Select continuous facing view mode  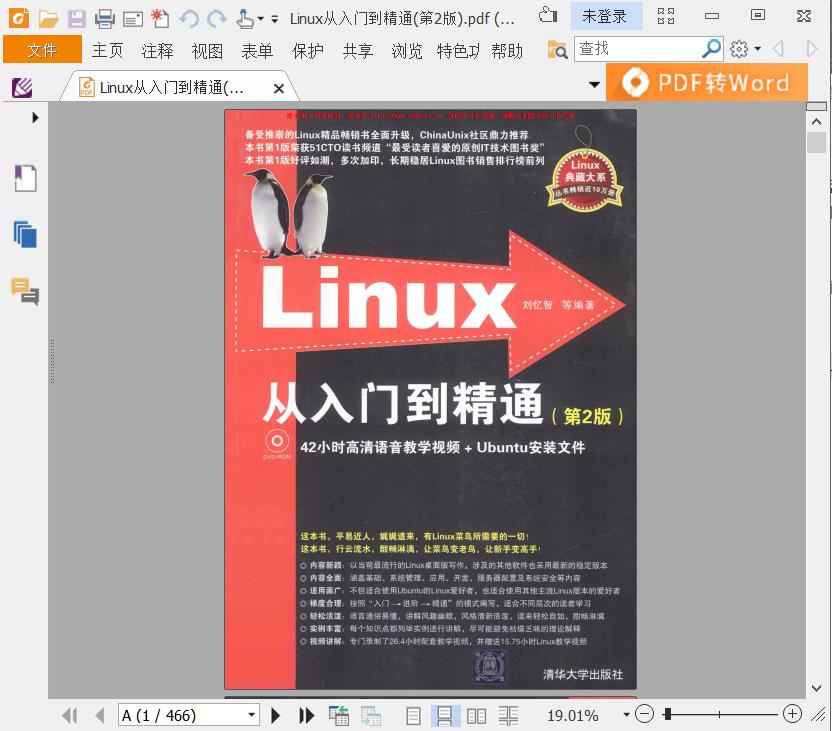[508, 716]
